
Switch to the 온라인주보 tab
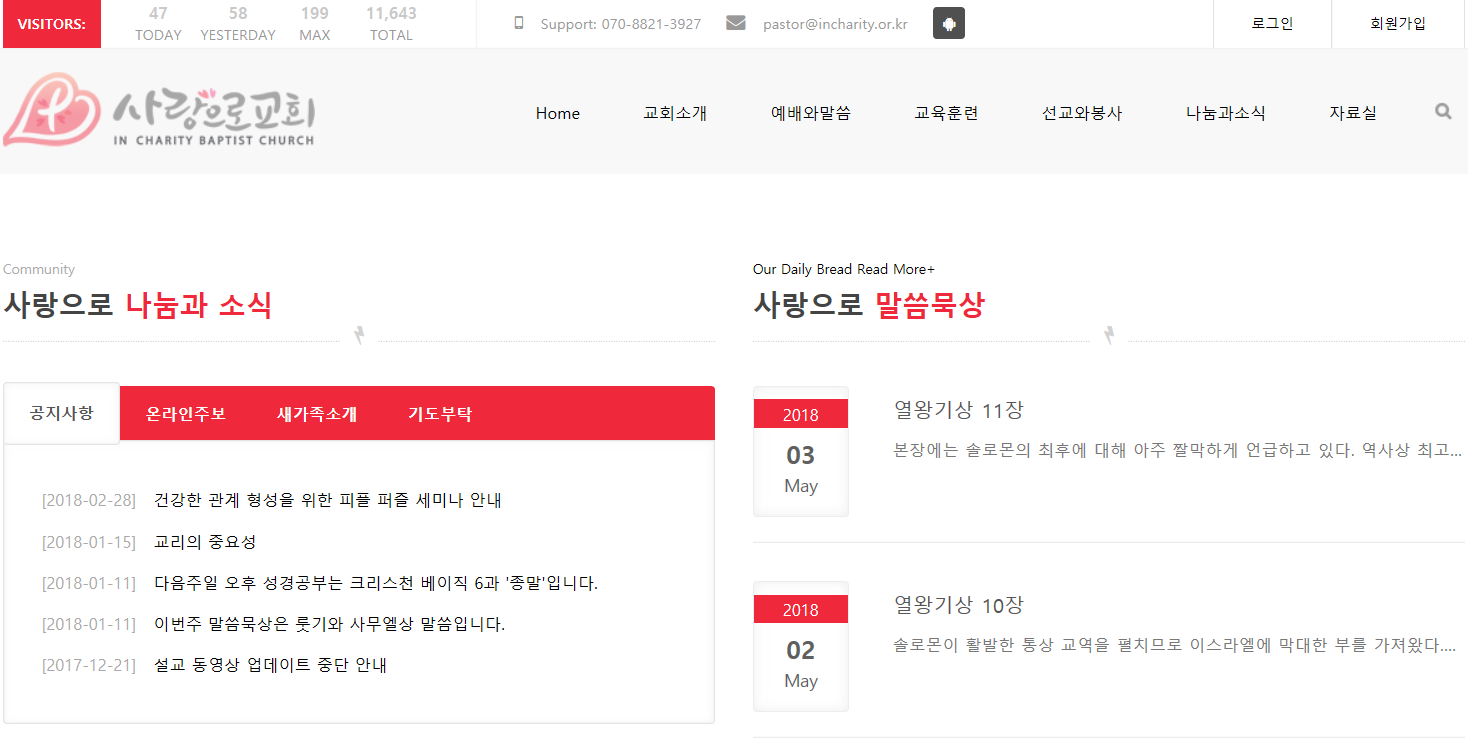click(x=186, y=413)
